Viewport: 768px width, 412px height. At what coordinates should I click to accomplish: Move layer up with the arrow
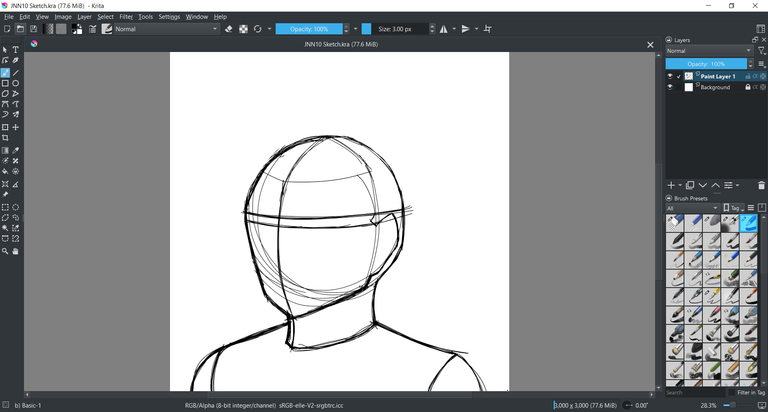coord(716,185)
